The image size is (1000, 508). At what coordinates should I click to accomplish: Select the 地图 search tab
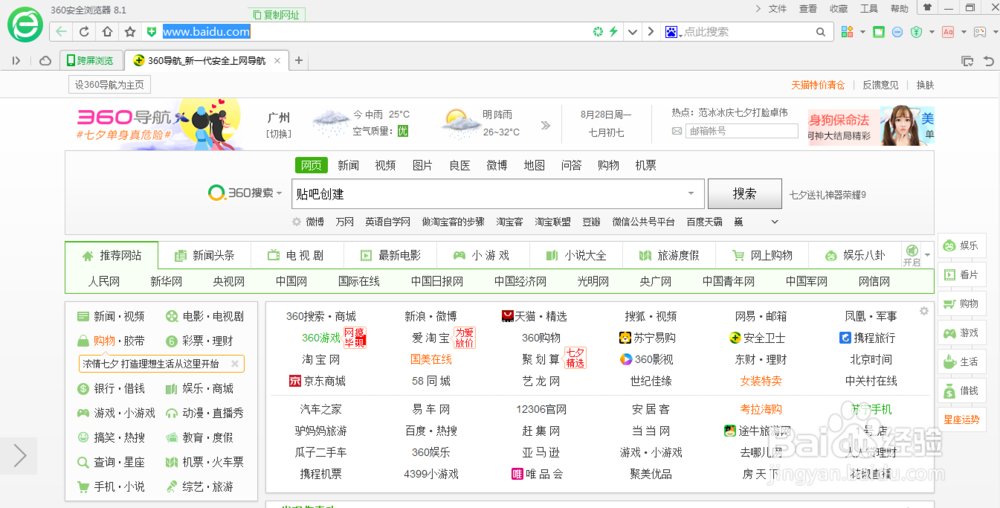coord(534,165)
